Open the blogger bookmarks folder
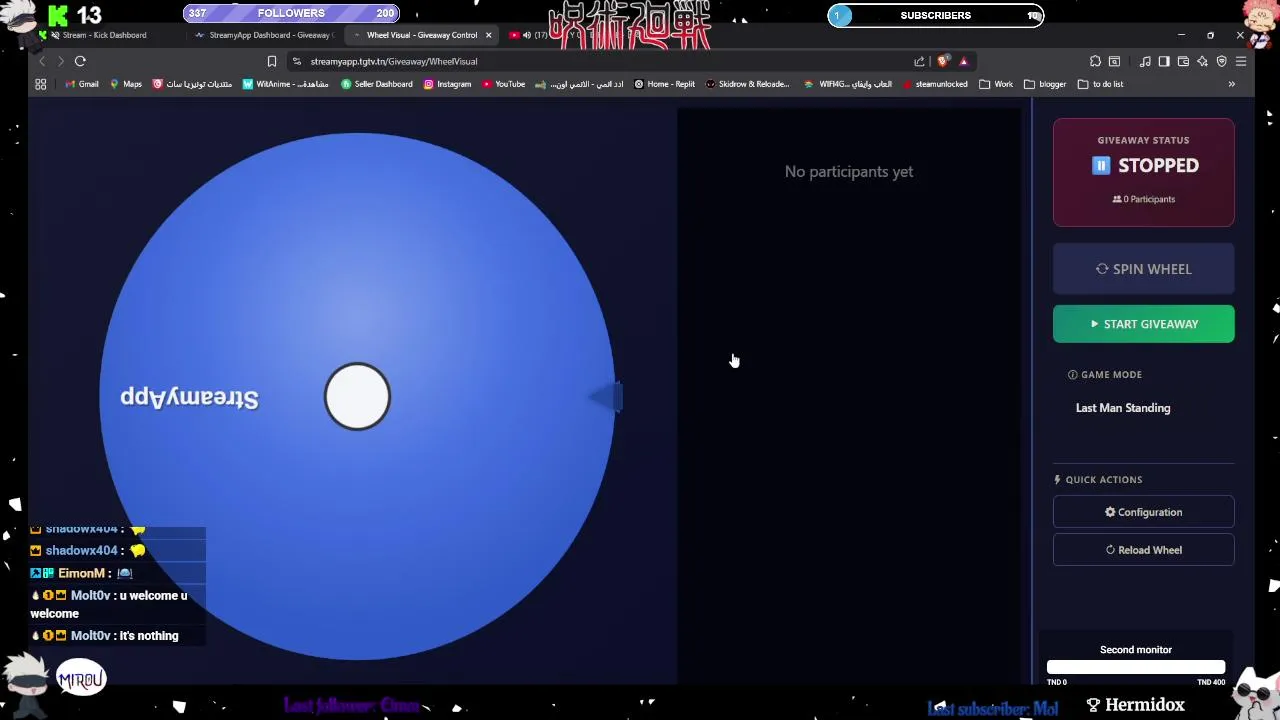Viewport: 1280px width, 720px height. (x=1045, y=84)
